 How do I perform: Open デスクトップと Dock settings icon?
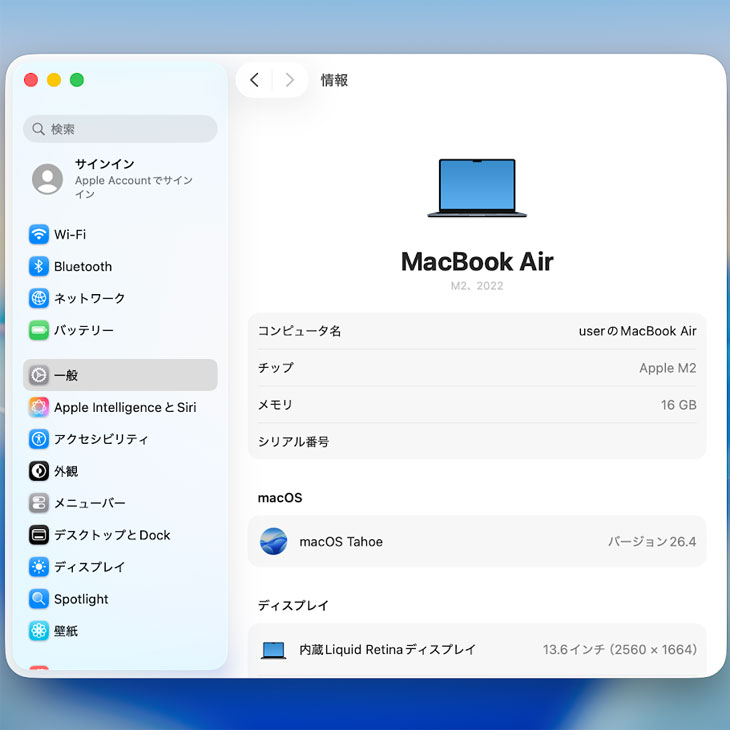pyautogui.click(x=39, y=535)
